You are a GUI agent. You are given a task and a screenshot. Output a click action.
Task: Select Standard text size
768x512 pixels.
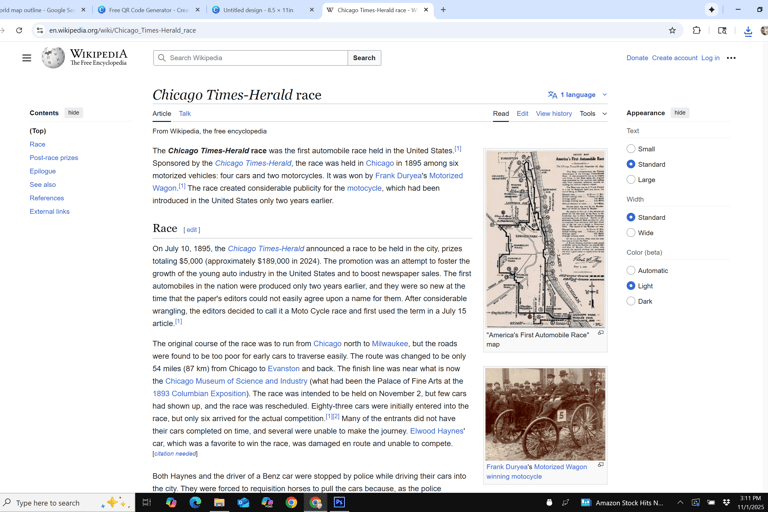point(631,164)
